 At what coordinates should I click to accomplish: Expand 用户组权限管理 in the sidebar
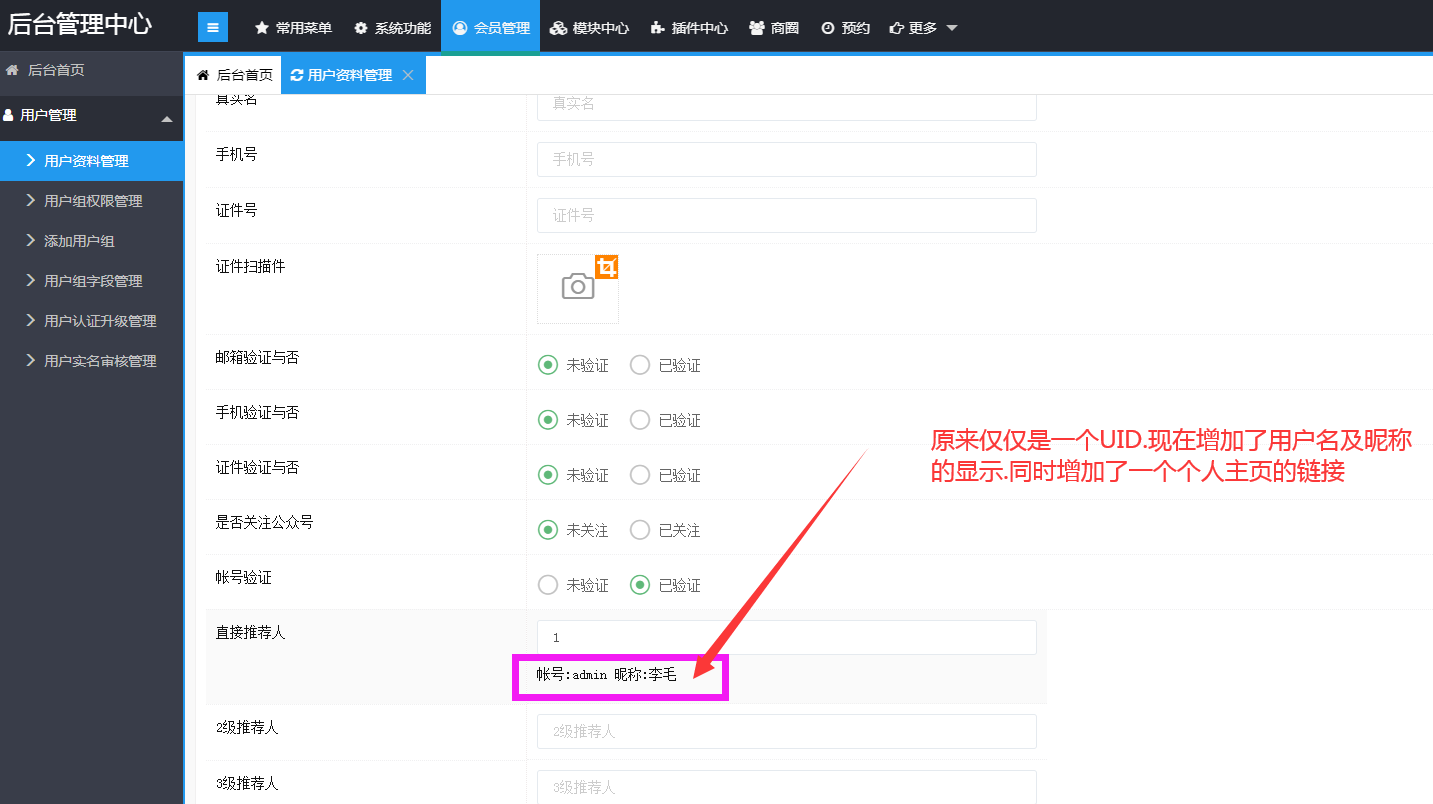(92, 201)
